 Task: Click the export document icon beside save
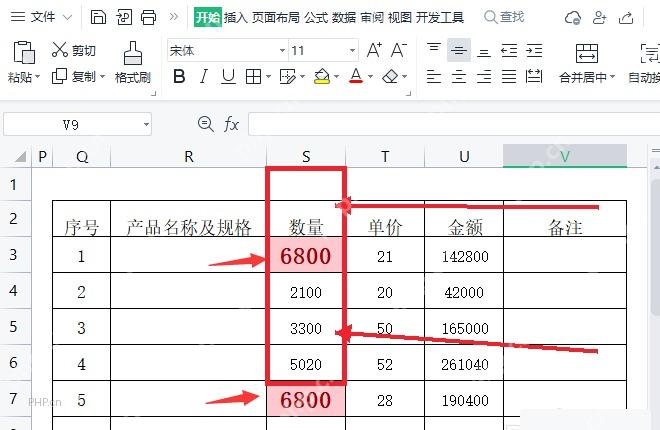coord(124,17)
